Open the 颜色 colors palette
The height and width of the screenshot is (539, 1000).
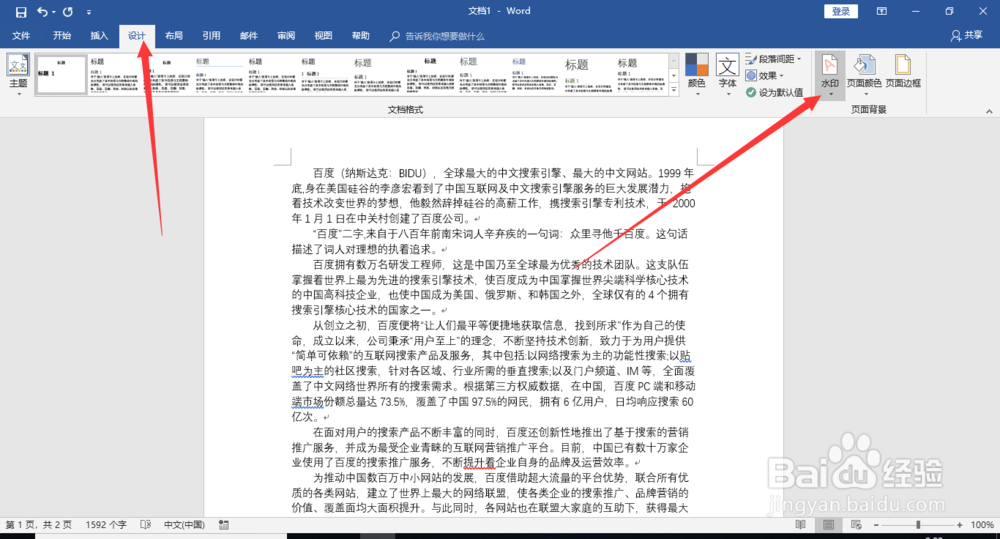point(696,75)
